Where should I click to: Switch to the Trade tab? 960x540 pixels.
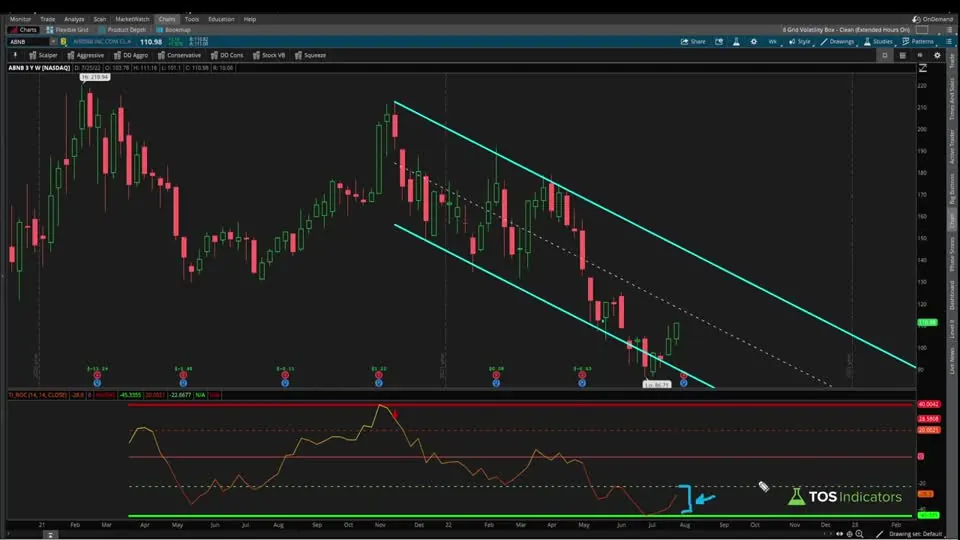click(47, 19)
